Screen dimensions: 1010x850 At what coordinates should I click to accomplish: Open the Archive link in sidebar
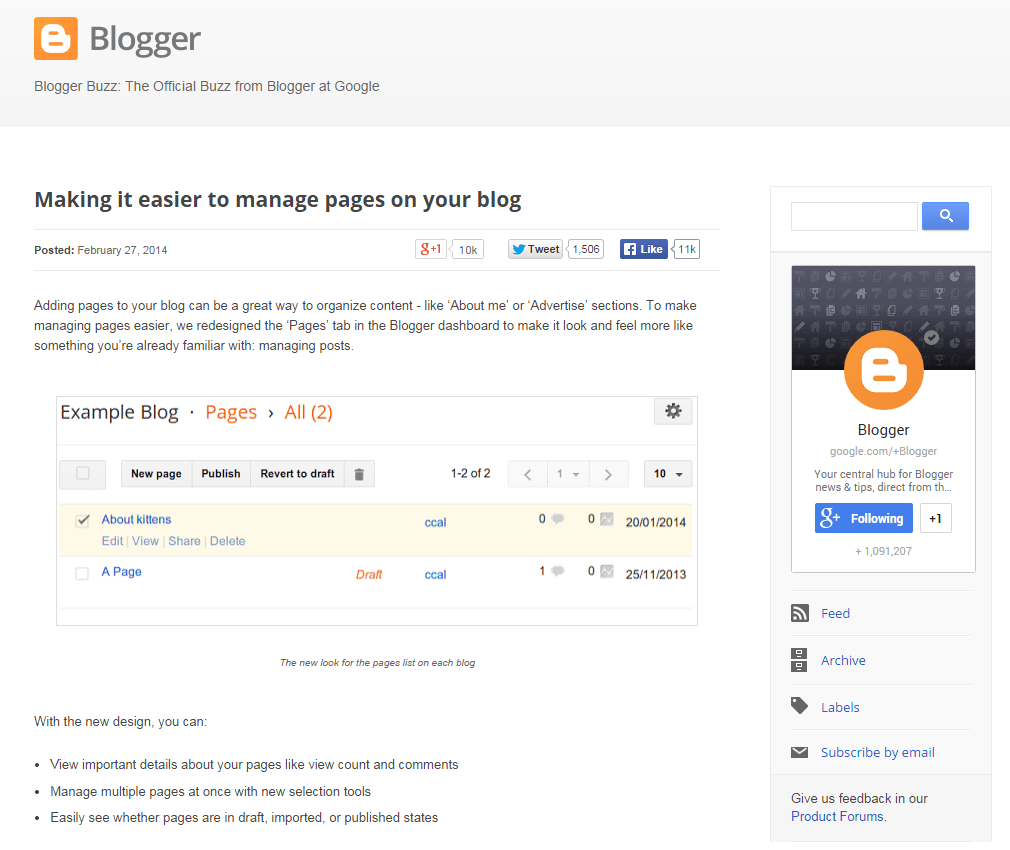coord(843,661)
